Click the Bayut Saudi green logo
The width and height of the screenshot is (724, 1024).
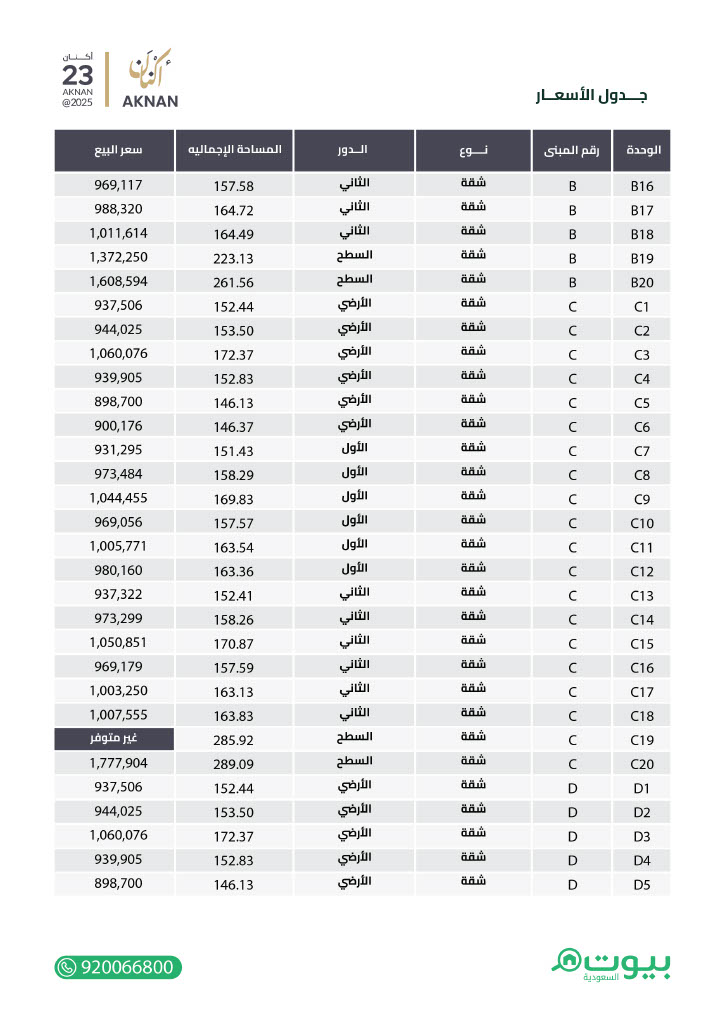(x=610, y=965)
